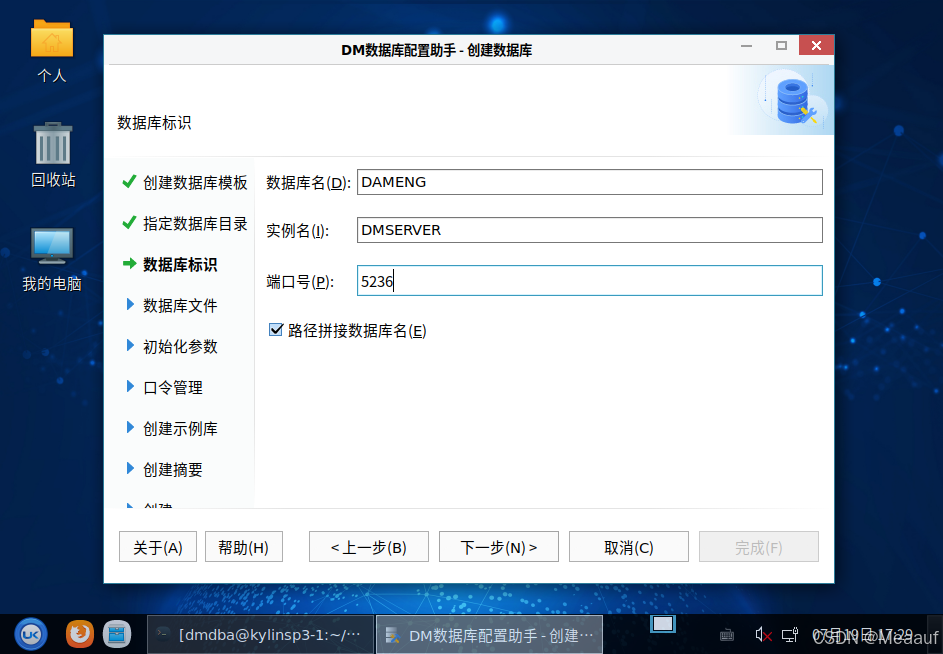Click the 关于(A) button

coord(158,547)
